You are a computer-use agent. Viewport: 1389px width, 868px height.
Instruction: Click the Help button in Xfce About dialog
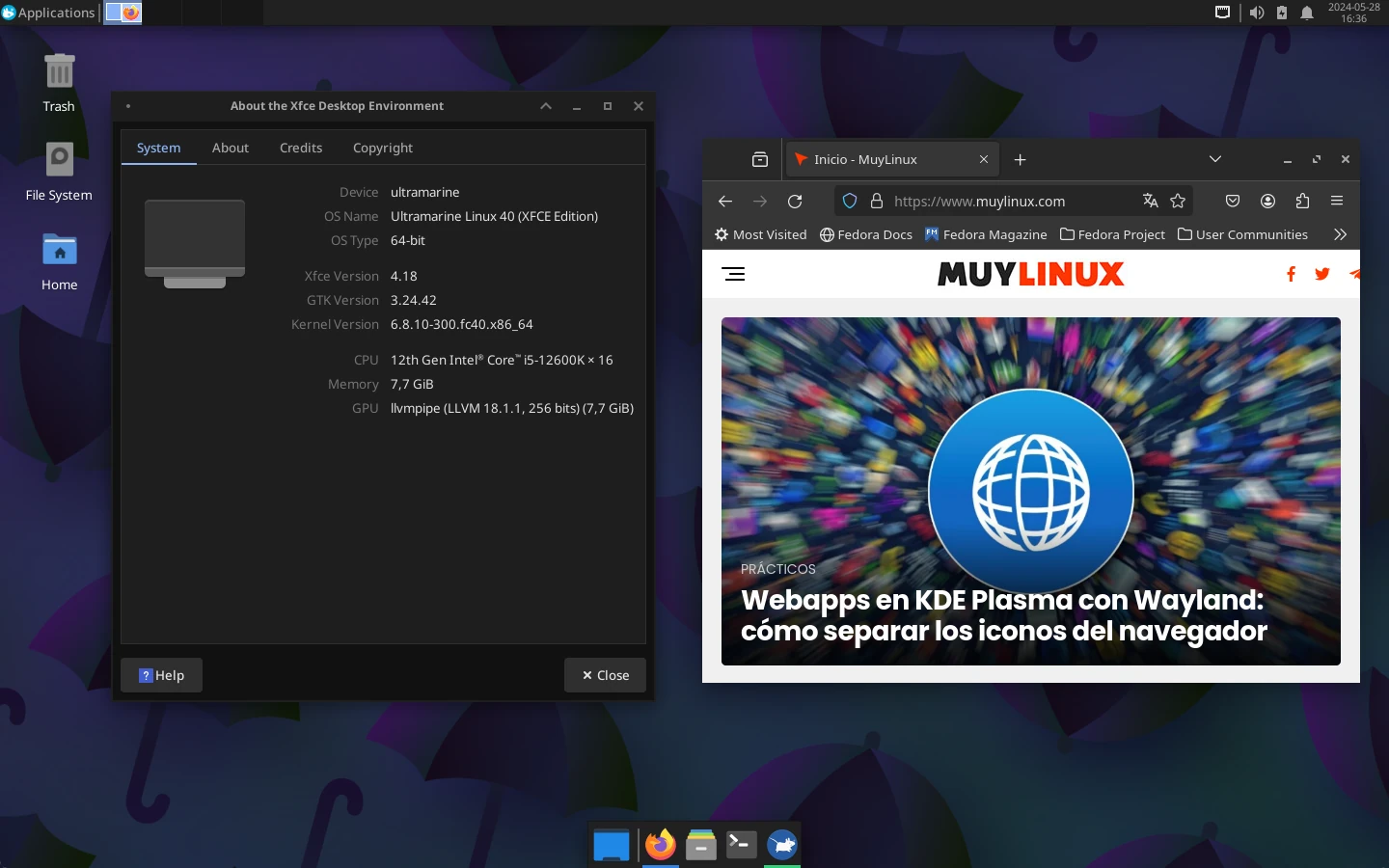click(x=161, y=675)
